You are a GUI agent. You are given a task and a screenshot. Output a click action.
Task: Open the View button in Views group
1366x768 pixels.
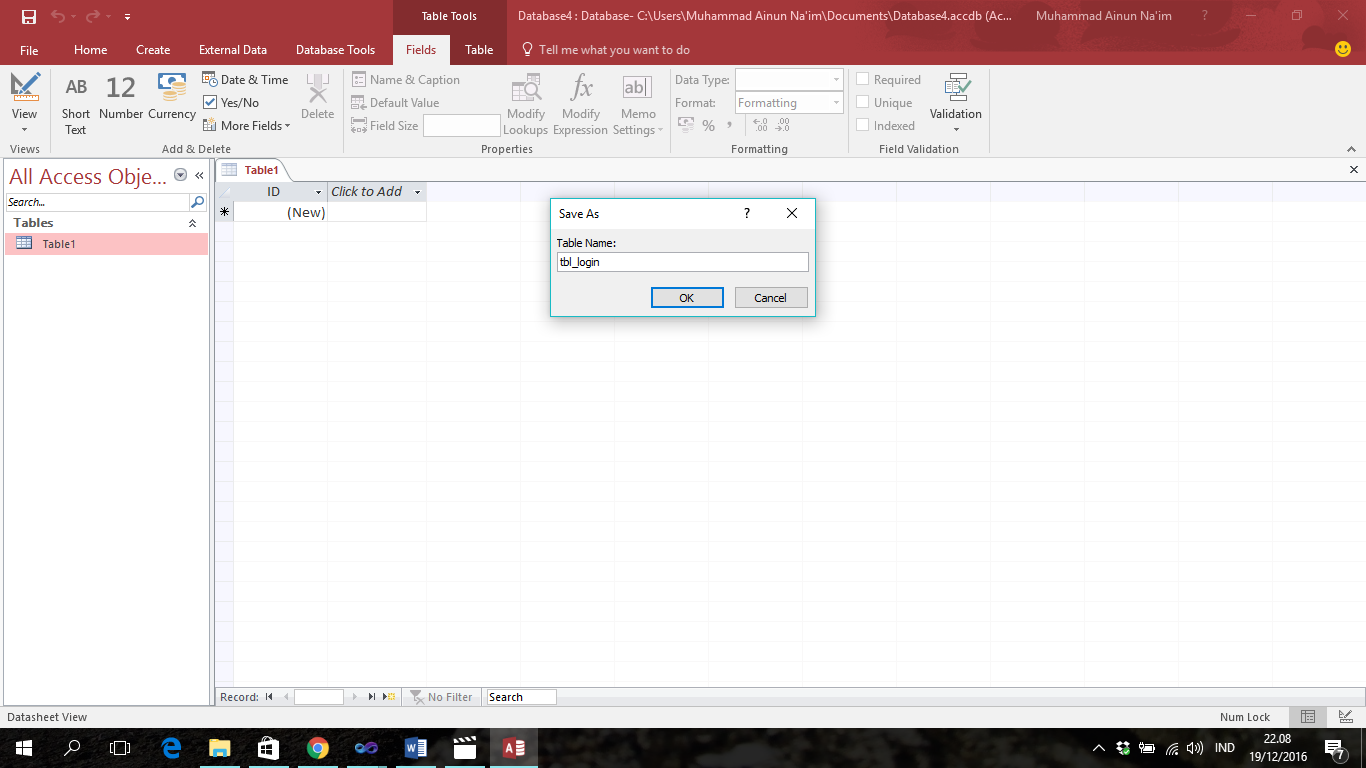click(x=25, y=104)
